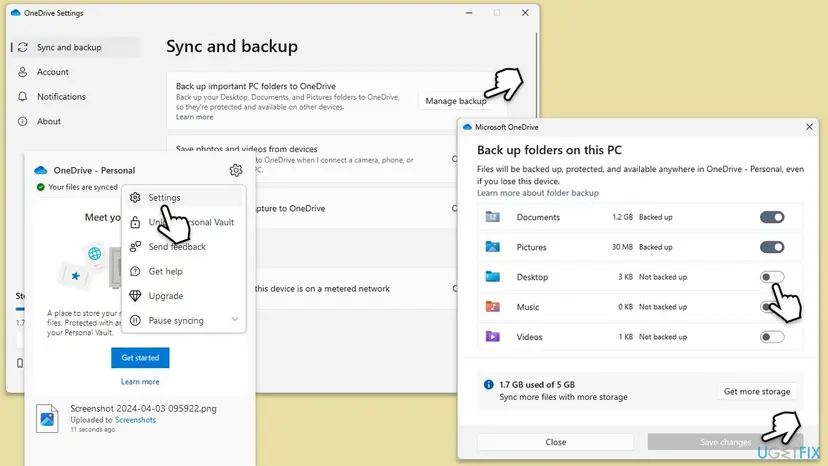This screenshot has width=828, height=466.
Task: Click the Personal Vault lock icon
Action: coord(135,222)
